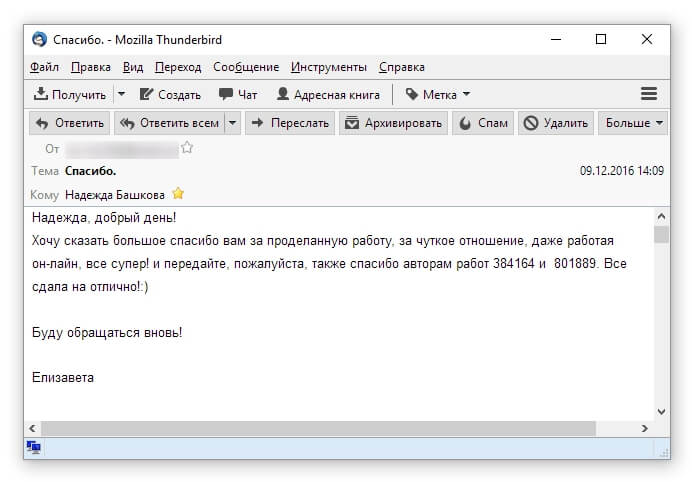The image size is (692, 482).
Task: Open the Файл menu
Action: click(44, 67)
